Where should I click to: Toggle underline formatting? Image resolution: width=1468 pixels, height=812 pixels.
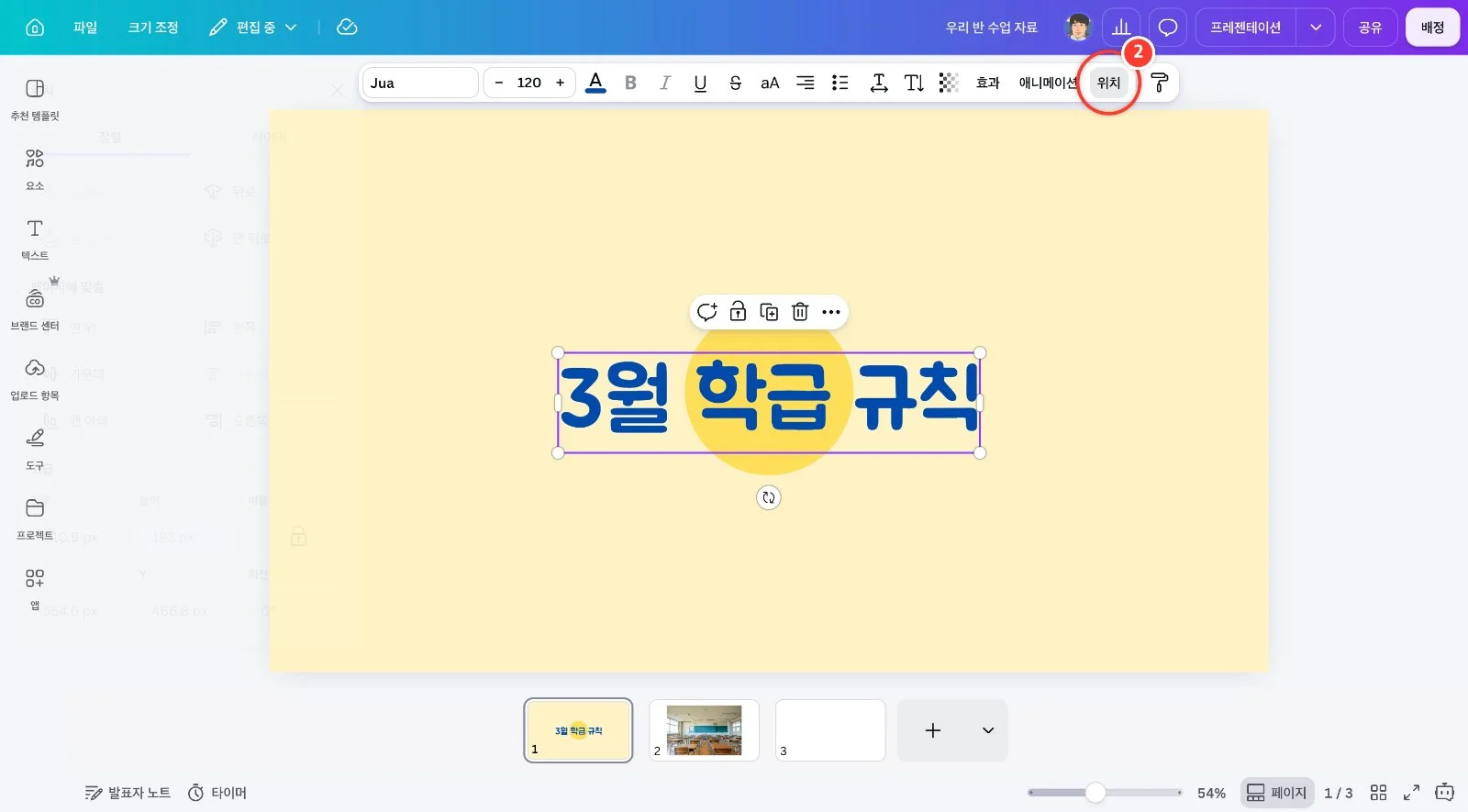coord(700,83)
